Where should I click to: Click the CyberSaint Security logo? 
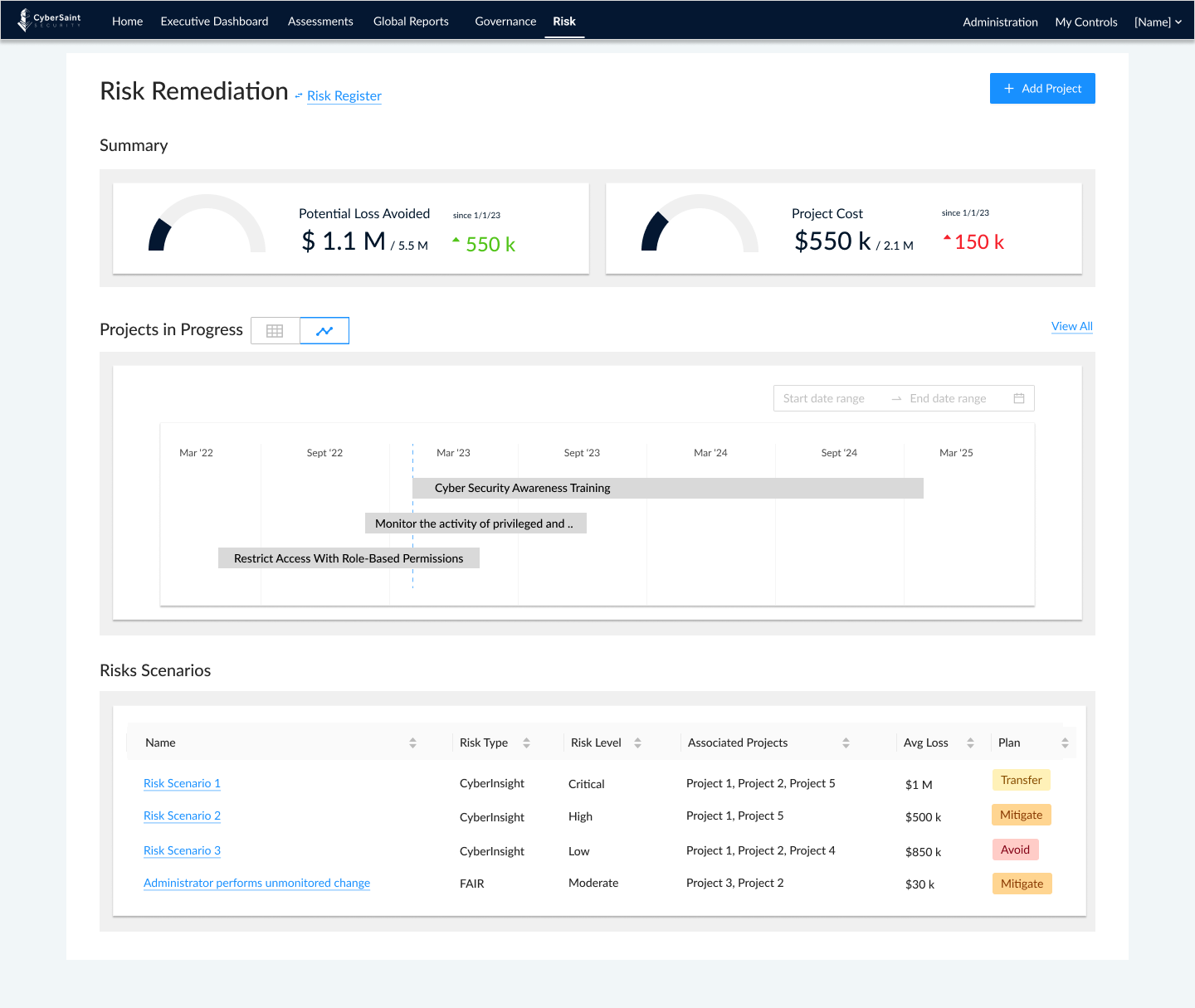pyautogui.click(x=50, y=20)
